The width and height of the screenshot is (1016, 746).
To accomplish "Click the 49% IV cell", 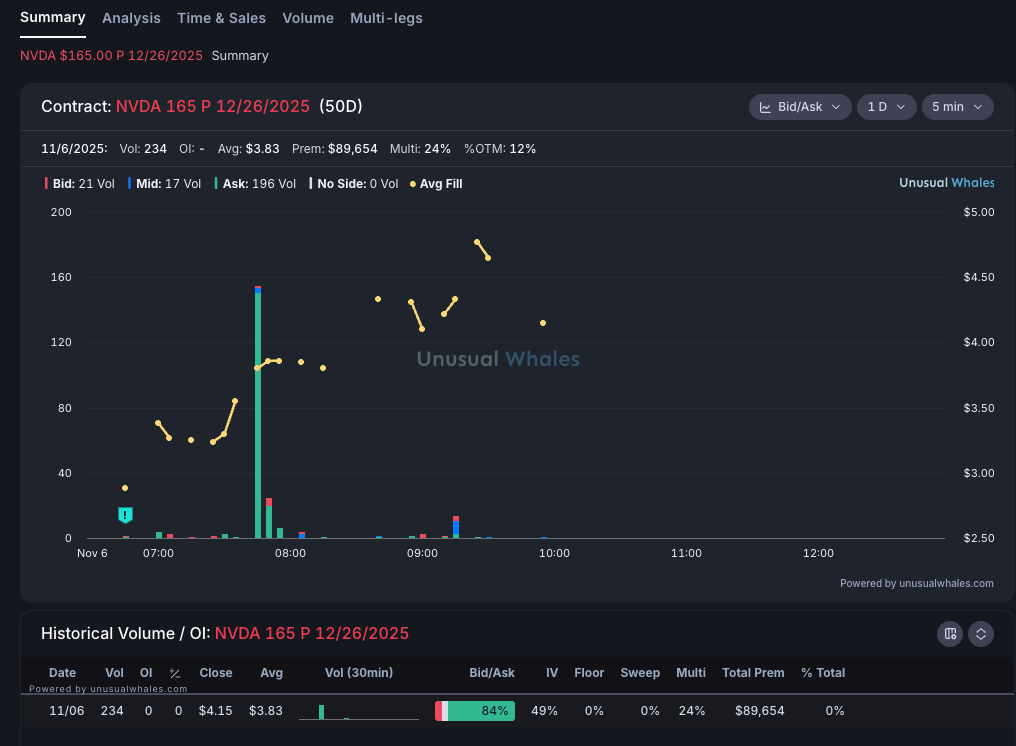I will [x=544, y=711].
